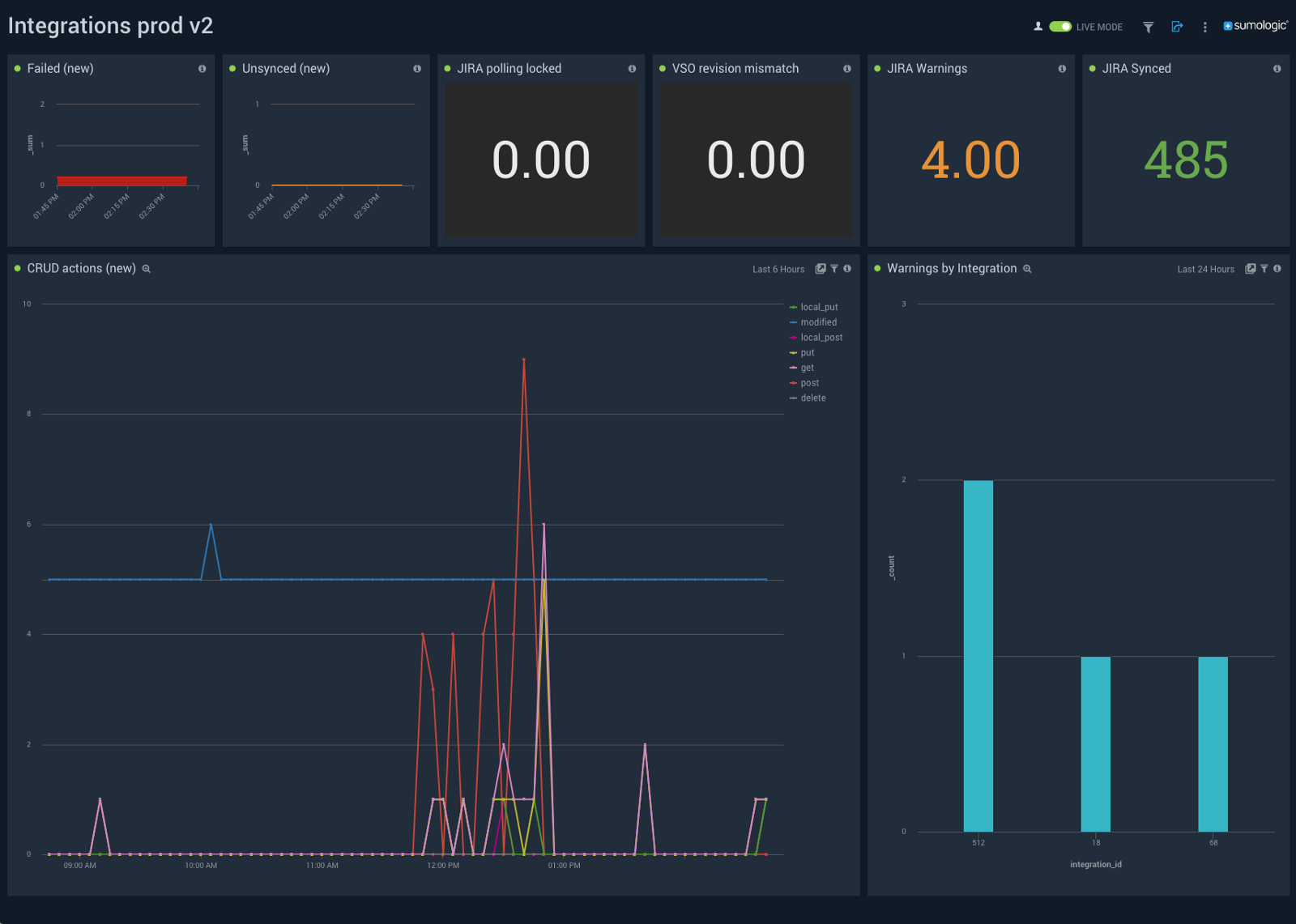Viewport: 1296px width, 924px height.
Task: Click the 12:00 PM axis label
Action: coord(443,866)
